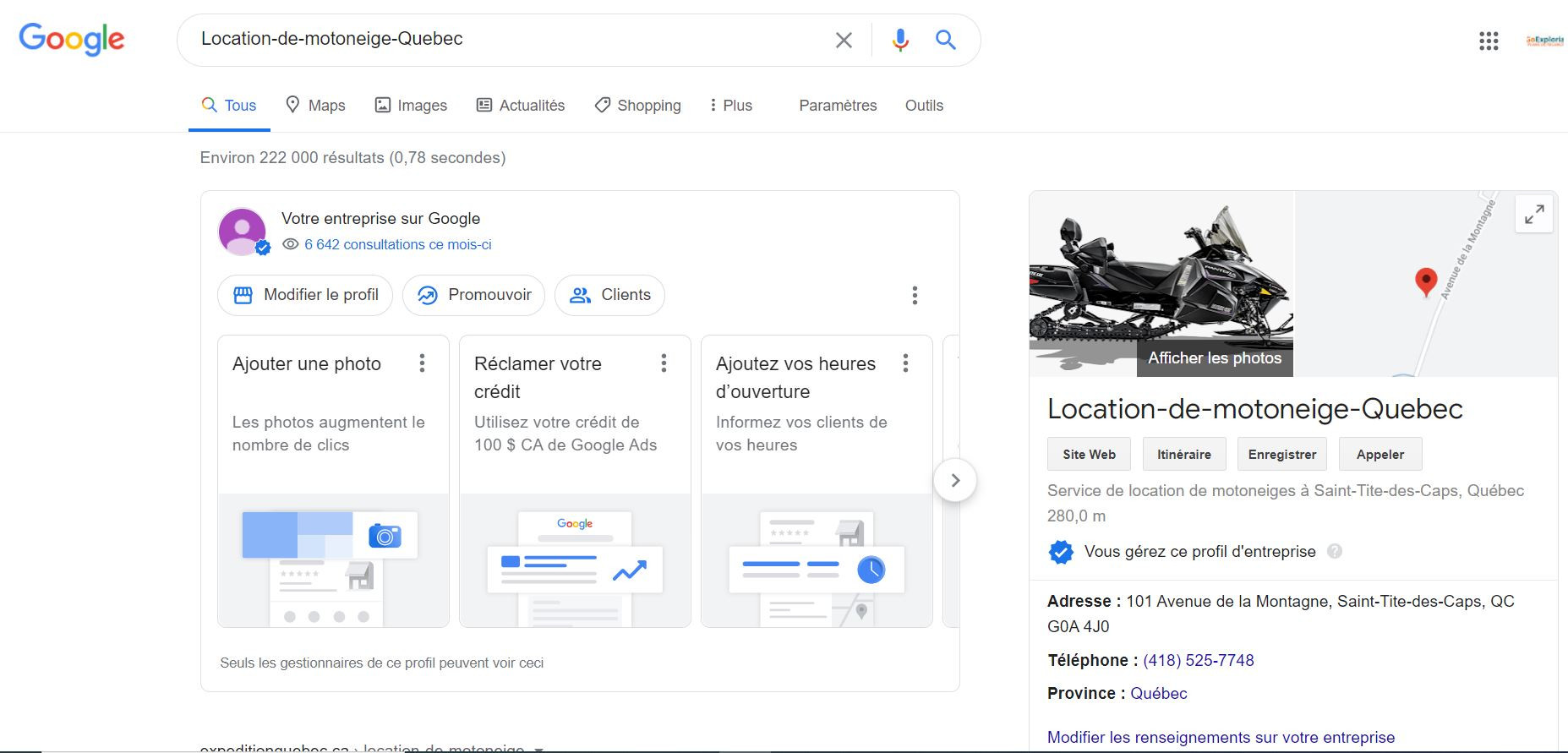
Task: Click the camera illustration in photo card
Action: (x=385, y=536)
